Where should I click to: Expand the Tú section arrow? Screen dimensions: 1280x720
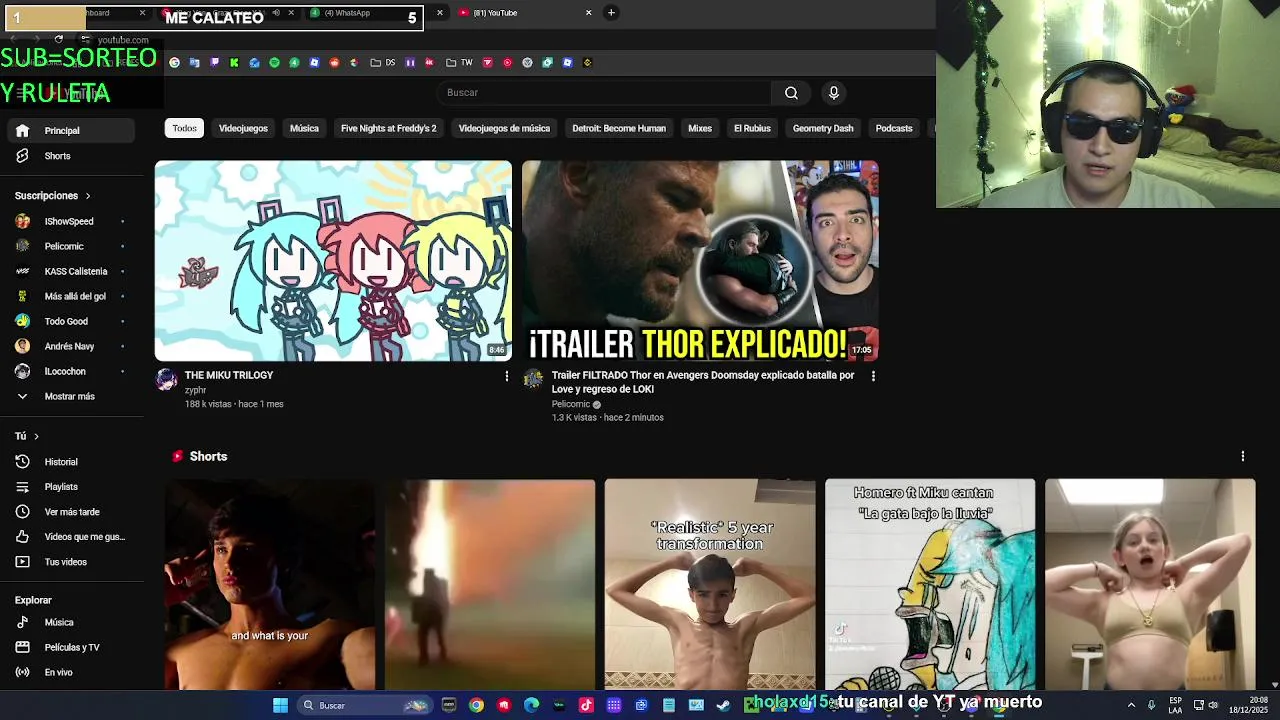[x=36, y=436]
